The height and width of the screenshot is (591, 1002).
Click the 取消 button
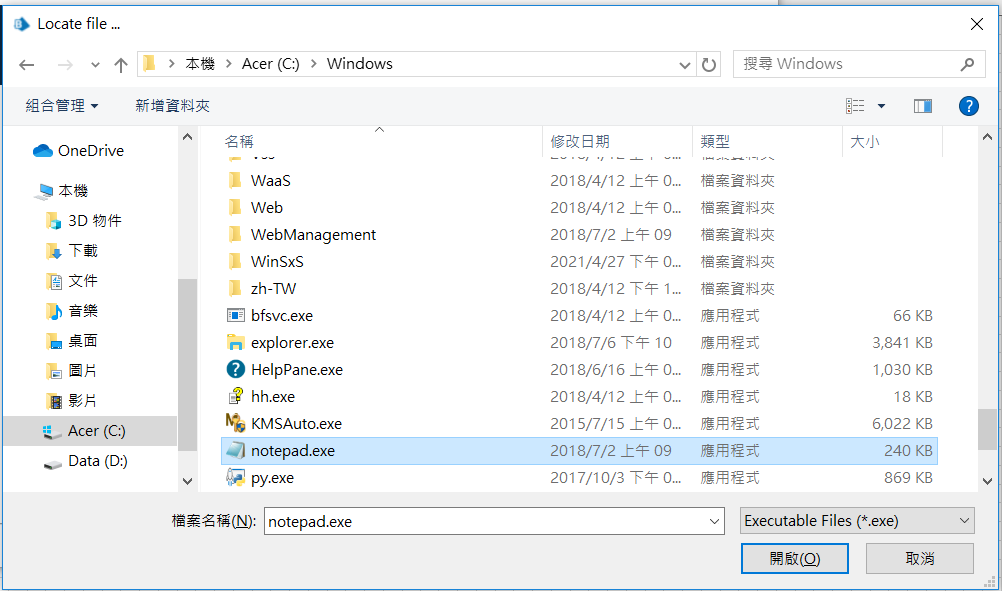[x=920, y=558]
